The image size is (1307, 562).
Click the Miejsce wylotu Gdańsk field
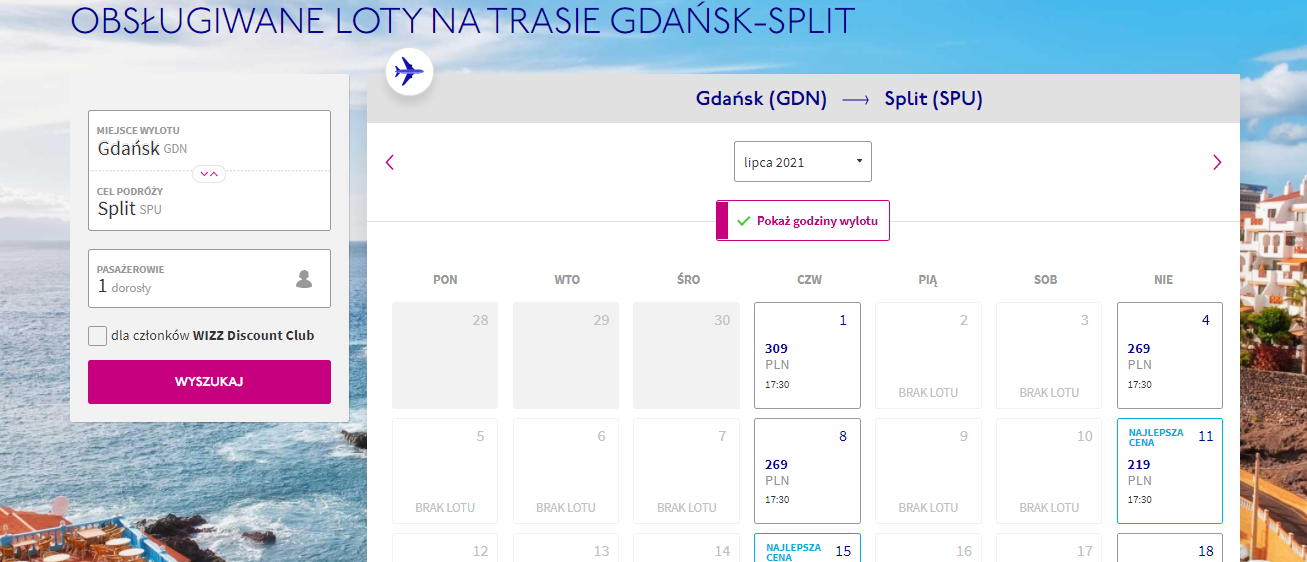click(x=209, y=141)
